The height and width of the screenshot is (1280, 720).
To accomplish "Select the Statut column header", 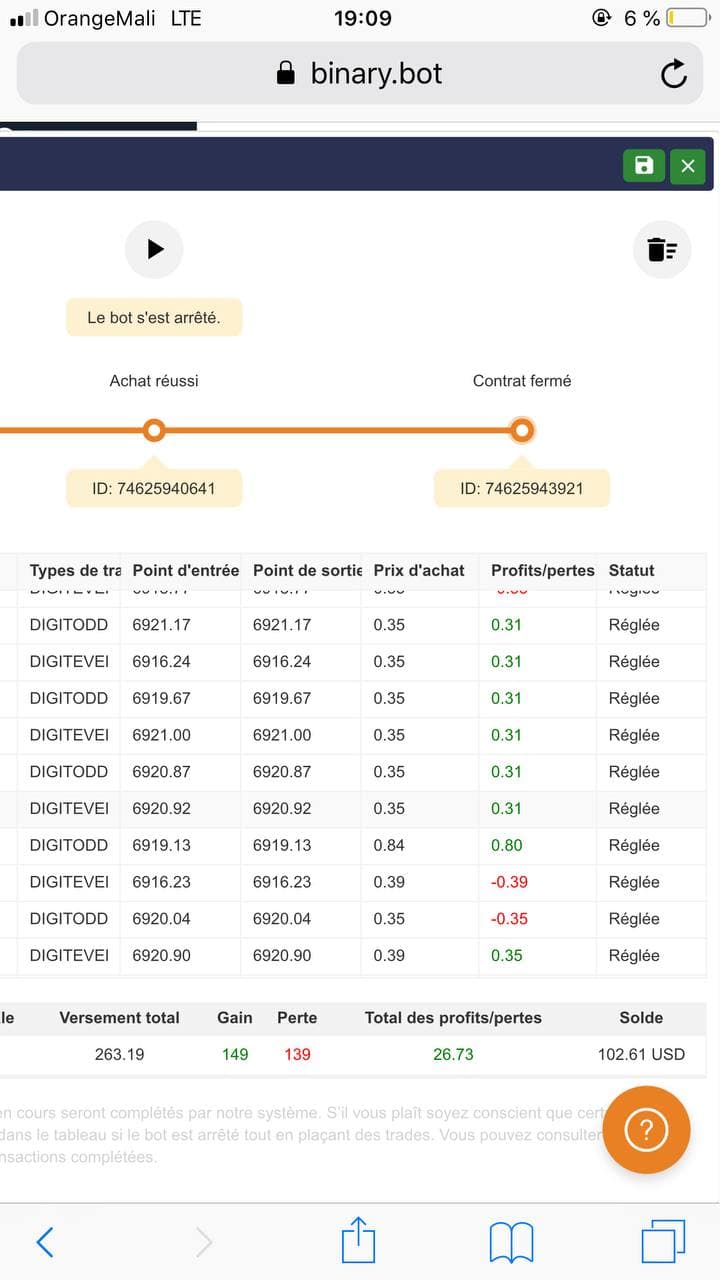I will point(631,570).
